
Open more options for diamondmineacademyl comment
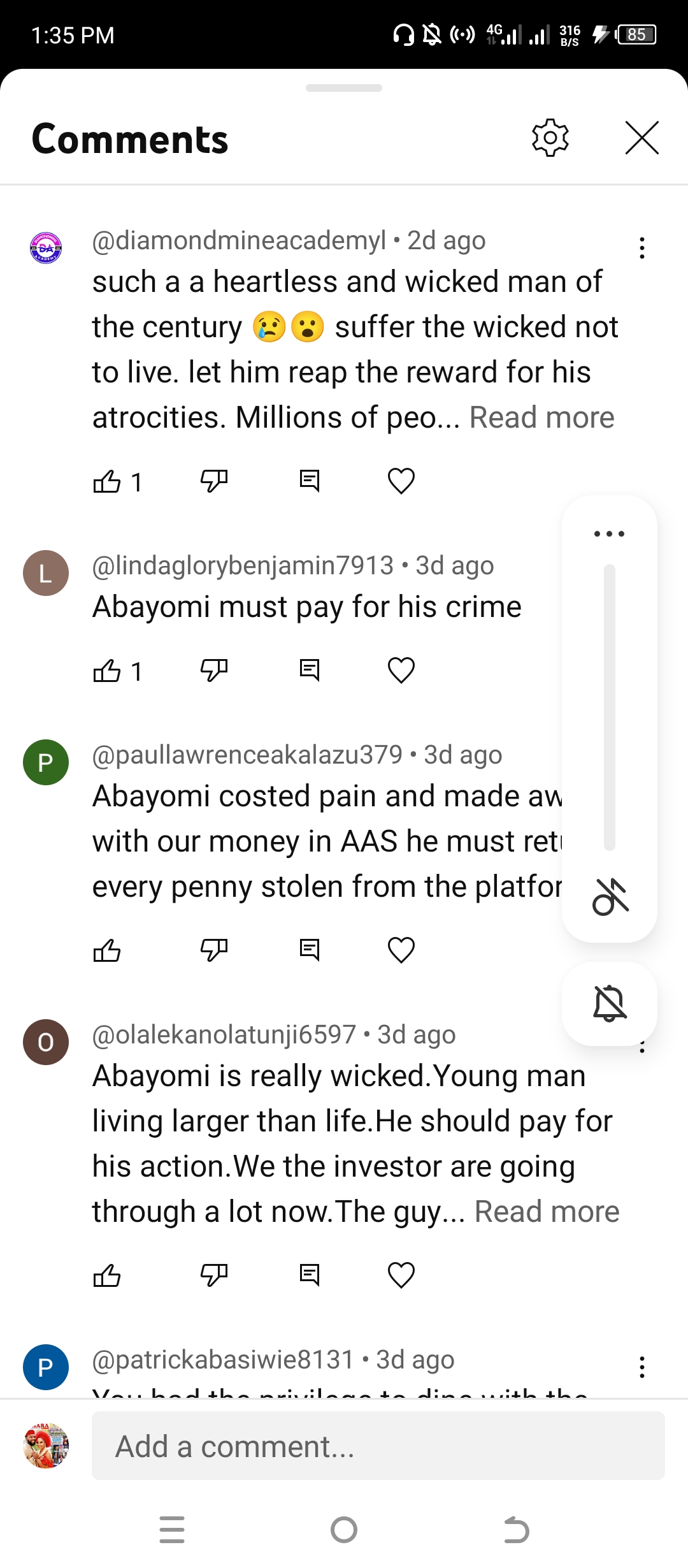641,248
